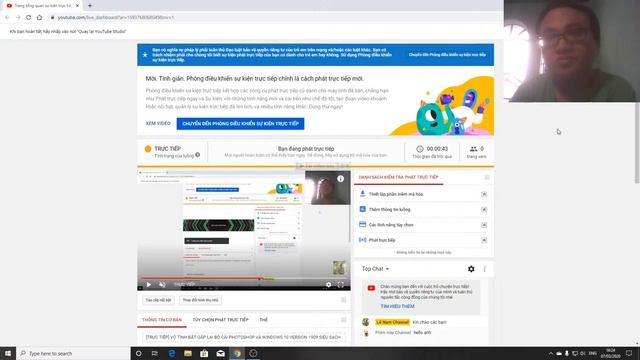The width and height of the screenshot is (640, 360).
Task: Click OBS Studio taskbar icon
Action: point(253,353)
